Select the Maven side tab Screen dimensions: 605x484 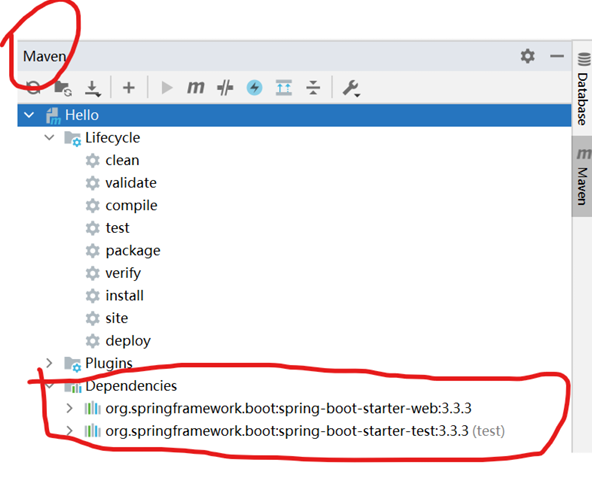coord(582,177)
